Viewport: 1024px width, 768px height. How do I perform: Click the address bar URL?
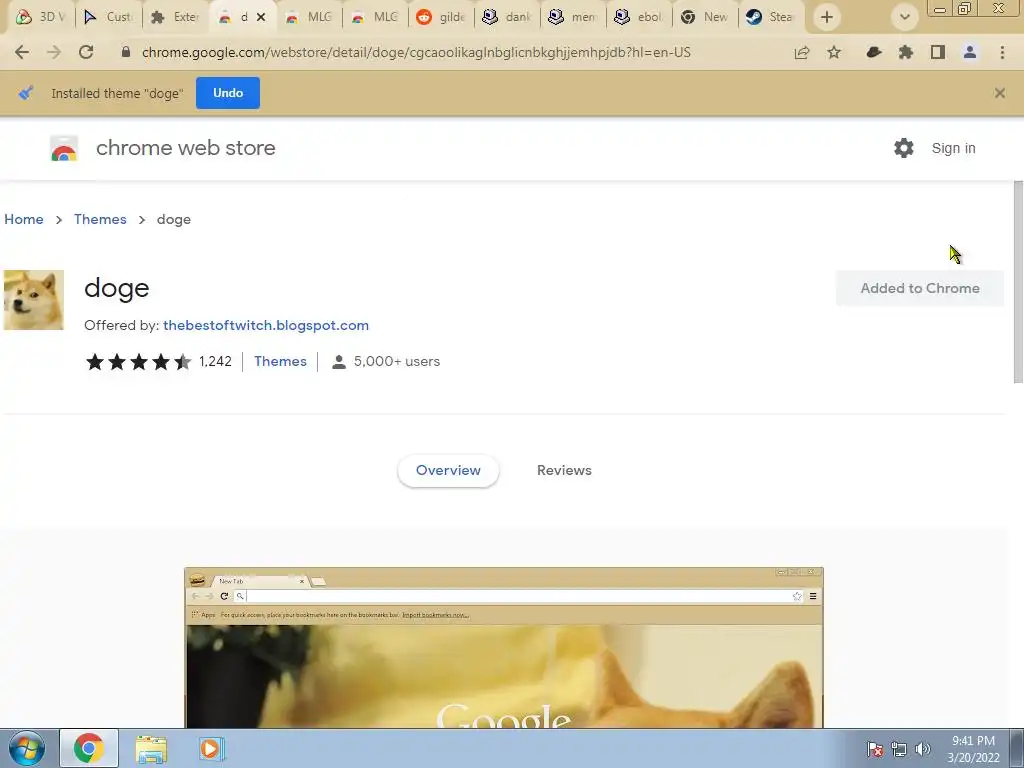pos(416,53)
